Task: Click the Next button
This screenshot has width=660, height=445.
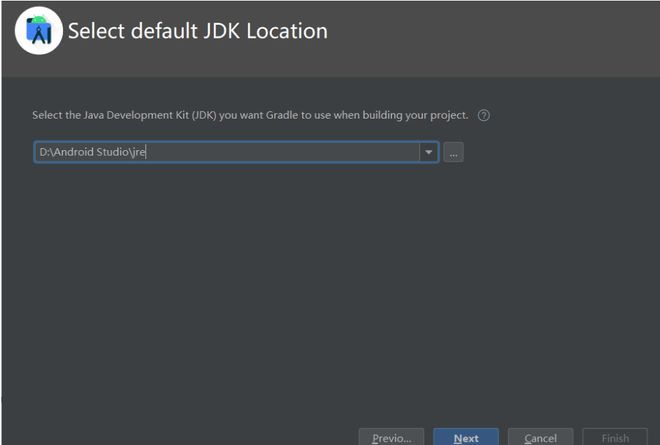Action: 466,437
